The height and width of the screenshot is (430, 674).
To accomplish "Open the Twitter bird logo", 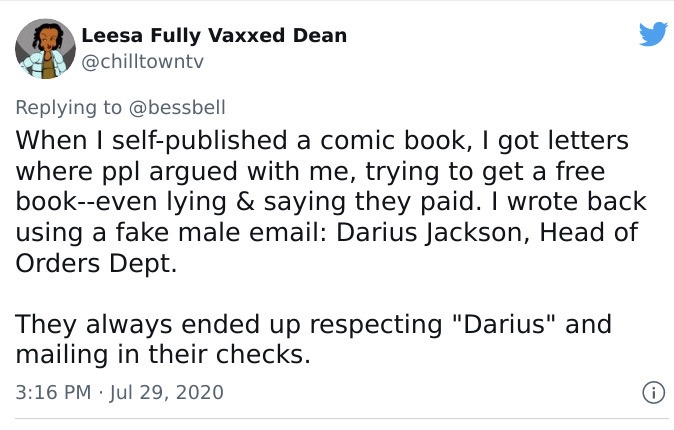I will tap(653, 34).
